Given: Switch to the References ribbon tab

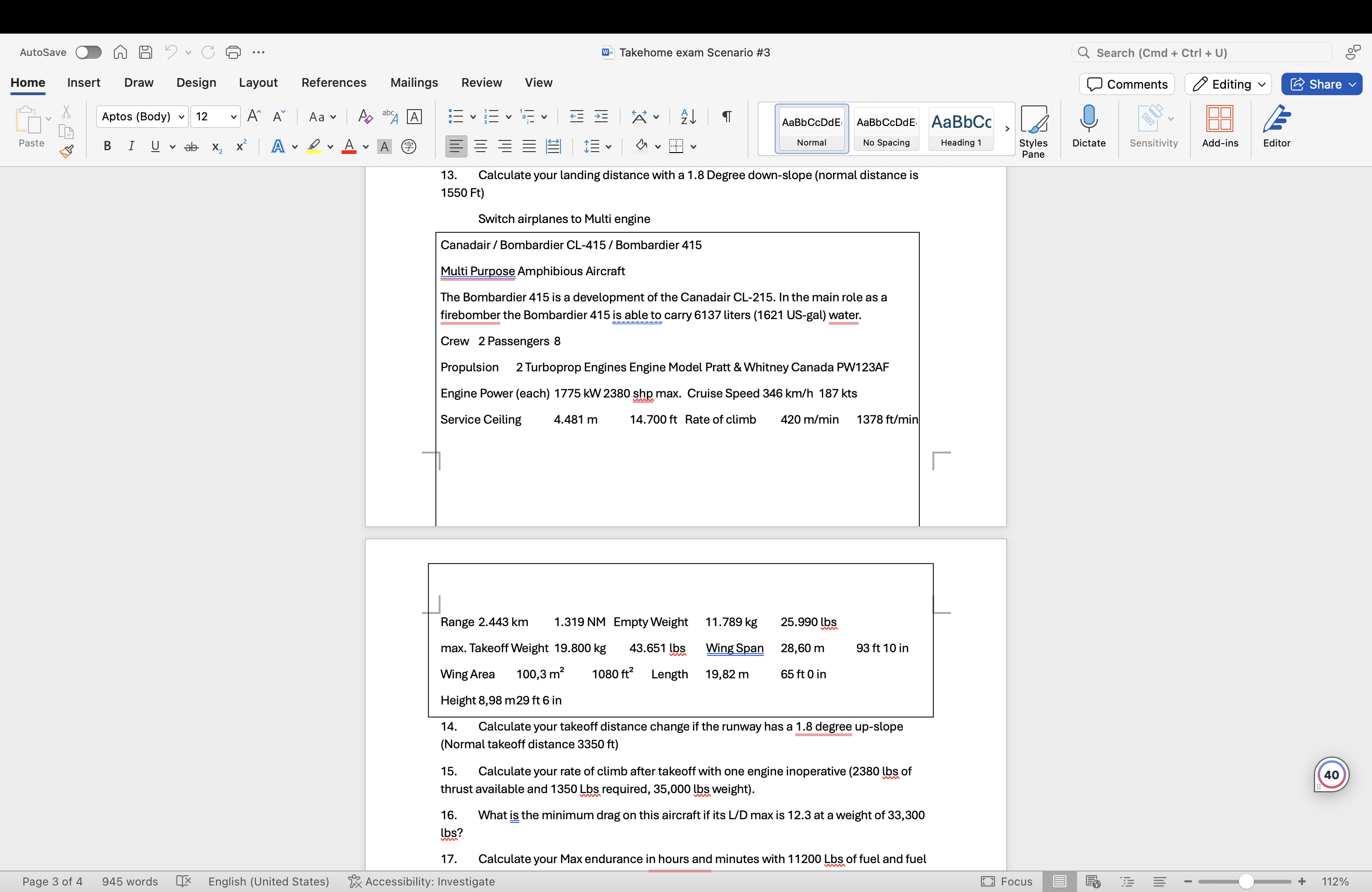Looking at the screenshot, I should tap(333, 83).
